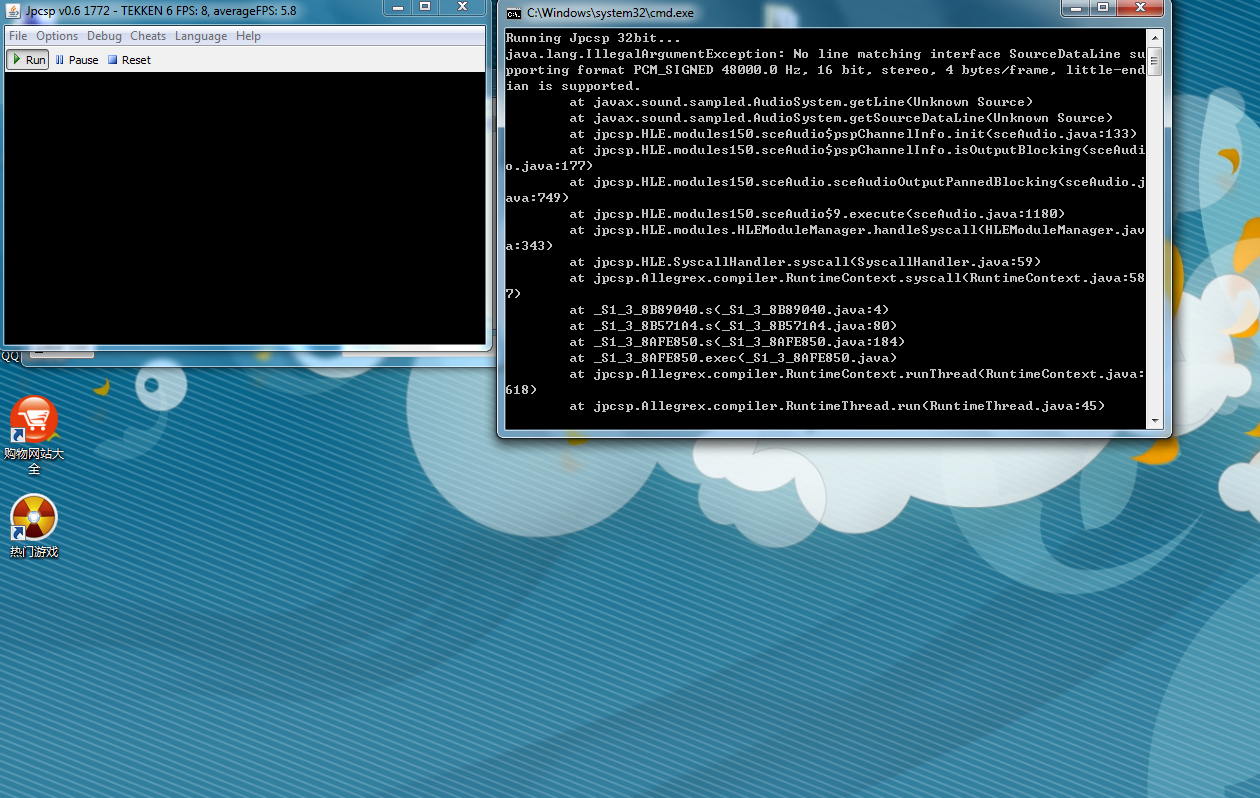Click the Jpcsp black game display area
Image resolution: width=1260 pixels, height=798 pixels.
point(245,208)
